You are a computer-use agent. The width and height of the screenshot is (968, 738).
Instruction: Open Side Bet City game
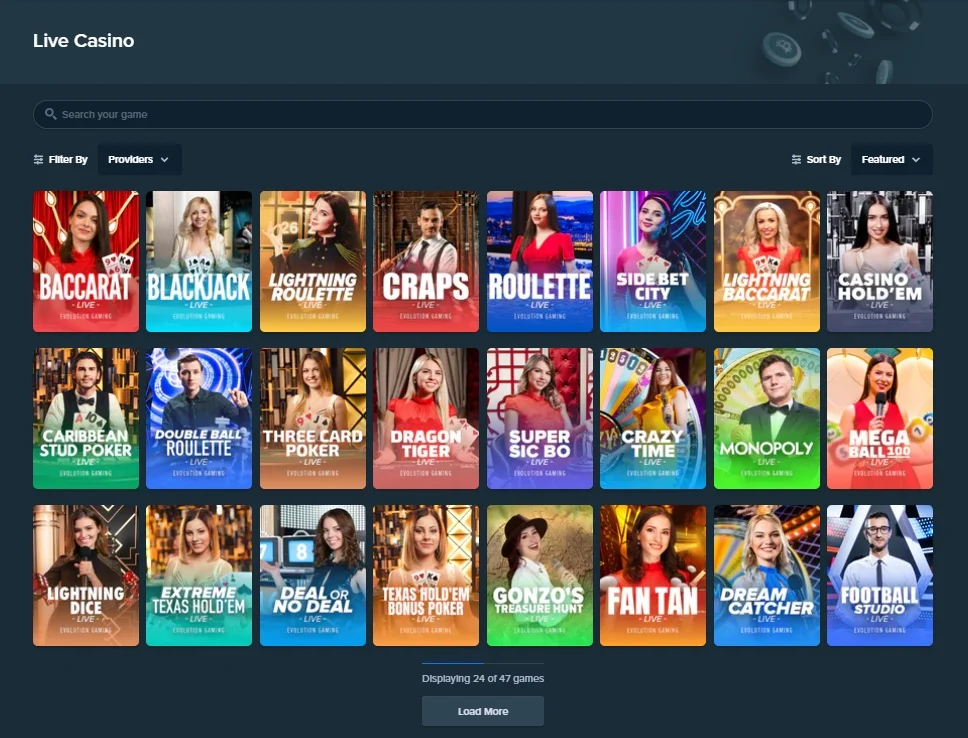653,261
